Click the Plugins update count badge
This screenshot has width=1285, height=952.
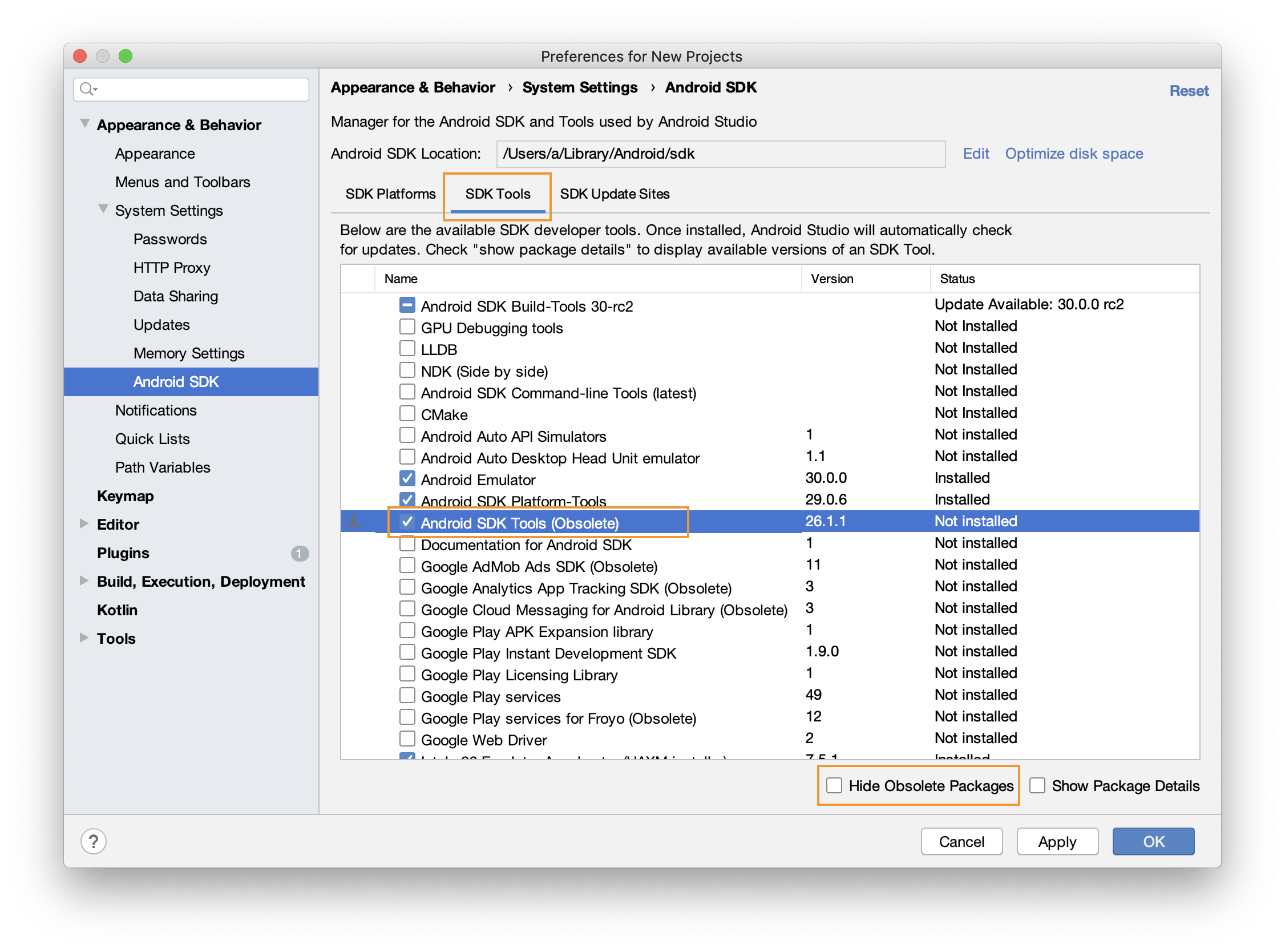tap(300, 553)
